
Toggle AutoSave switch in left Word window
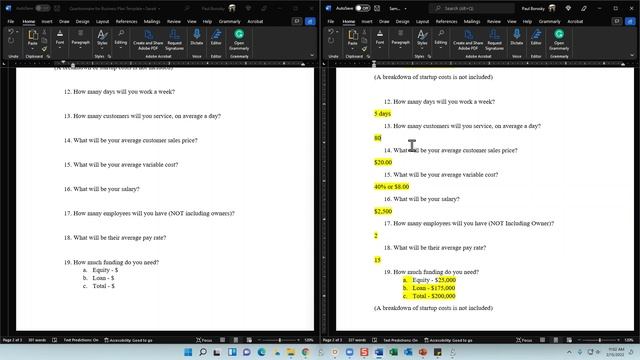pyautogui.click(x=42, y=8)
